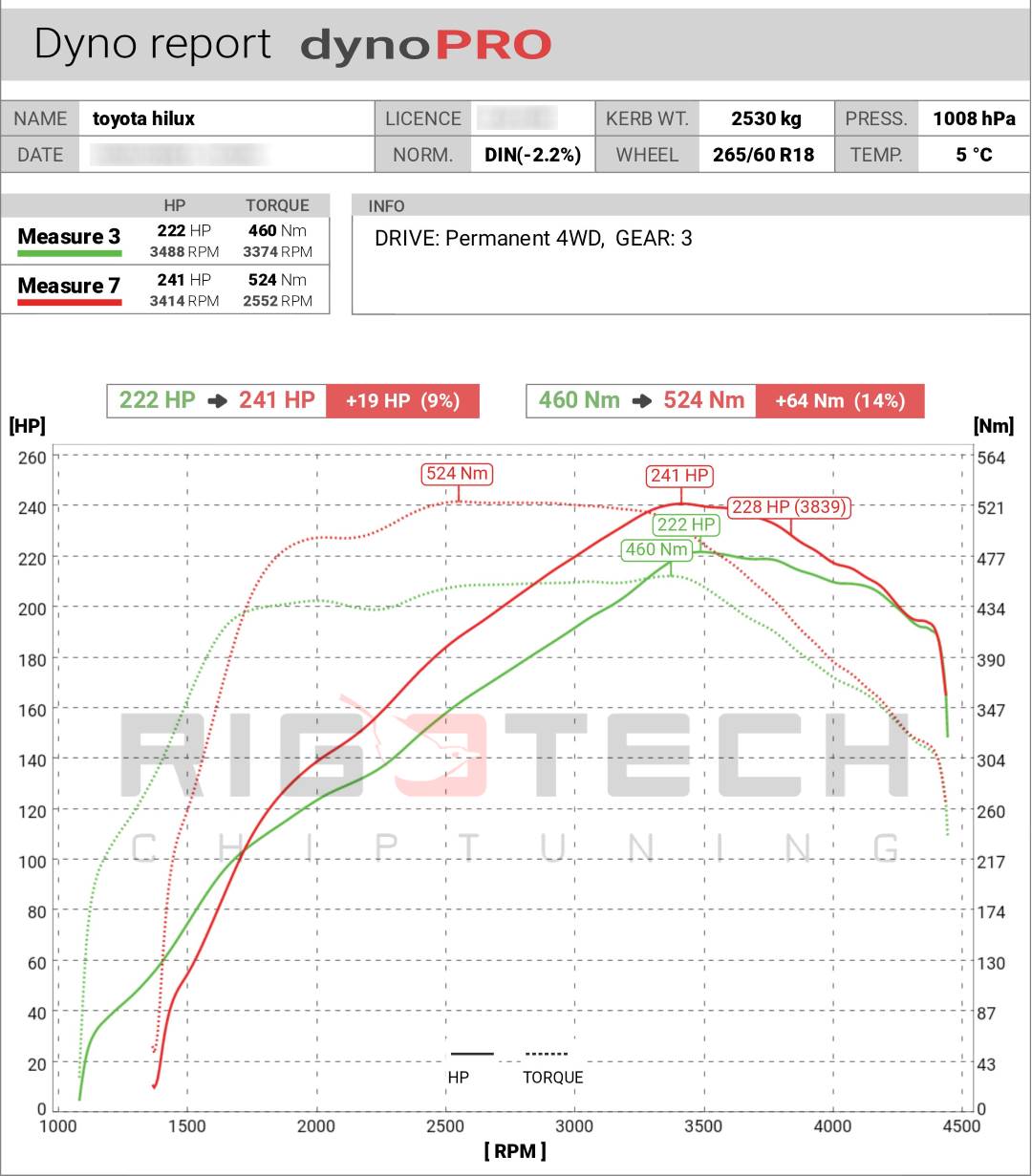Click the 2552 RPM torque value
The height and width of the screenshot is (1176, 1032).
coord(277,301)
